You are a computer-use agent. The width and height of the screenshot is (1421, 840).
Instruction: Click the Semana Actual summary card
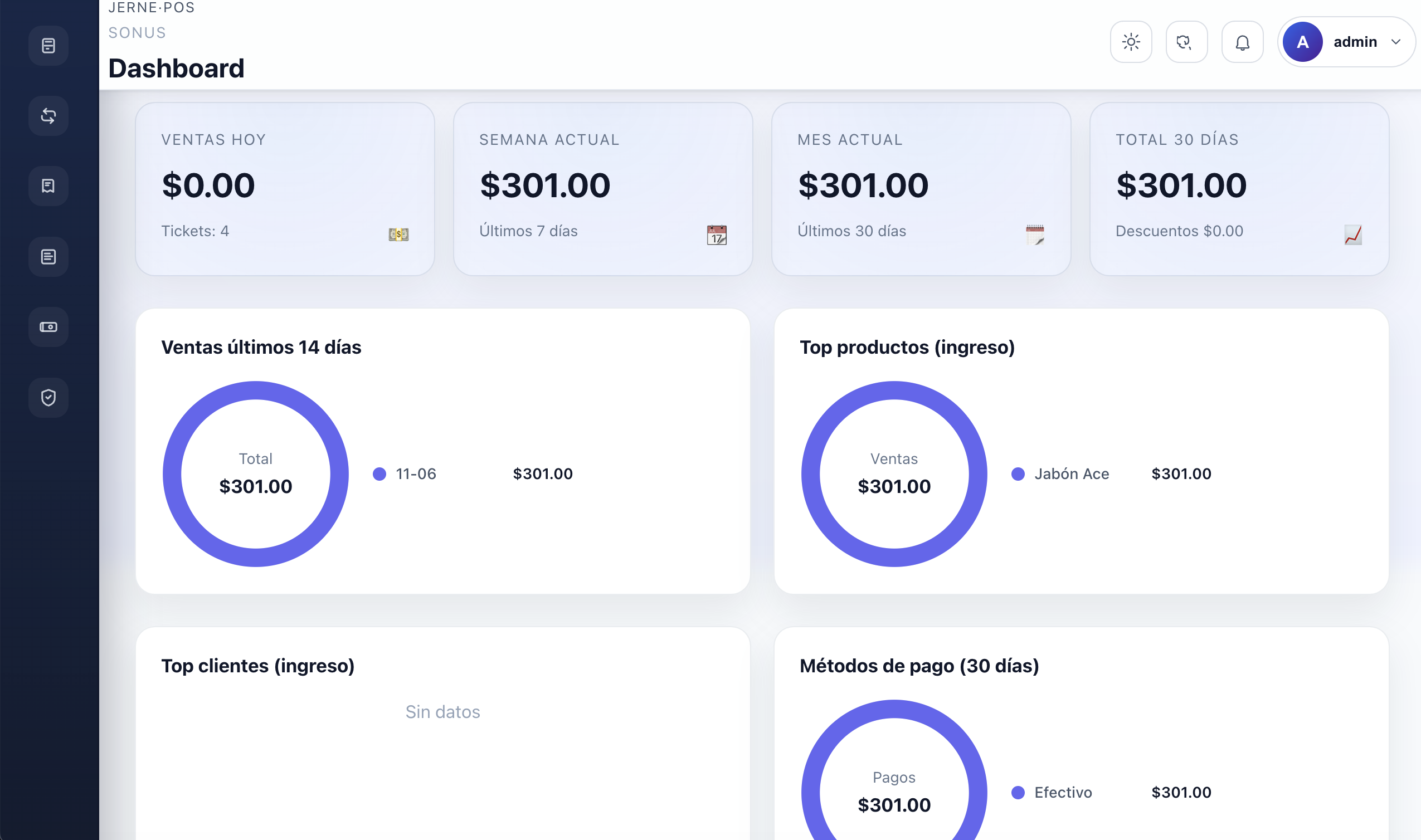pyautogui.click(x=602, y=188)
